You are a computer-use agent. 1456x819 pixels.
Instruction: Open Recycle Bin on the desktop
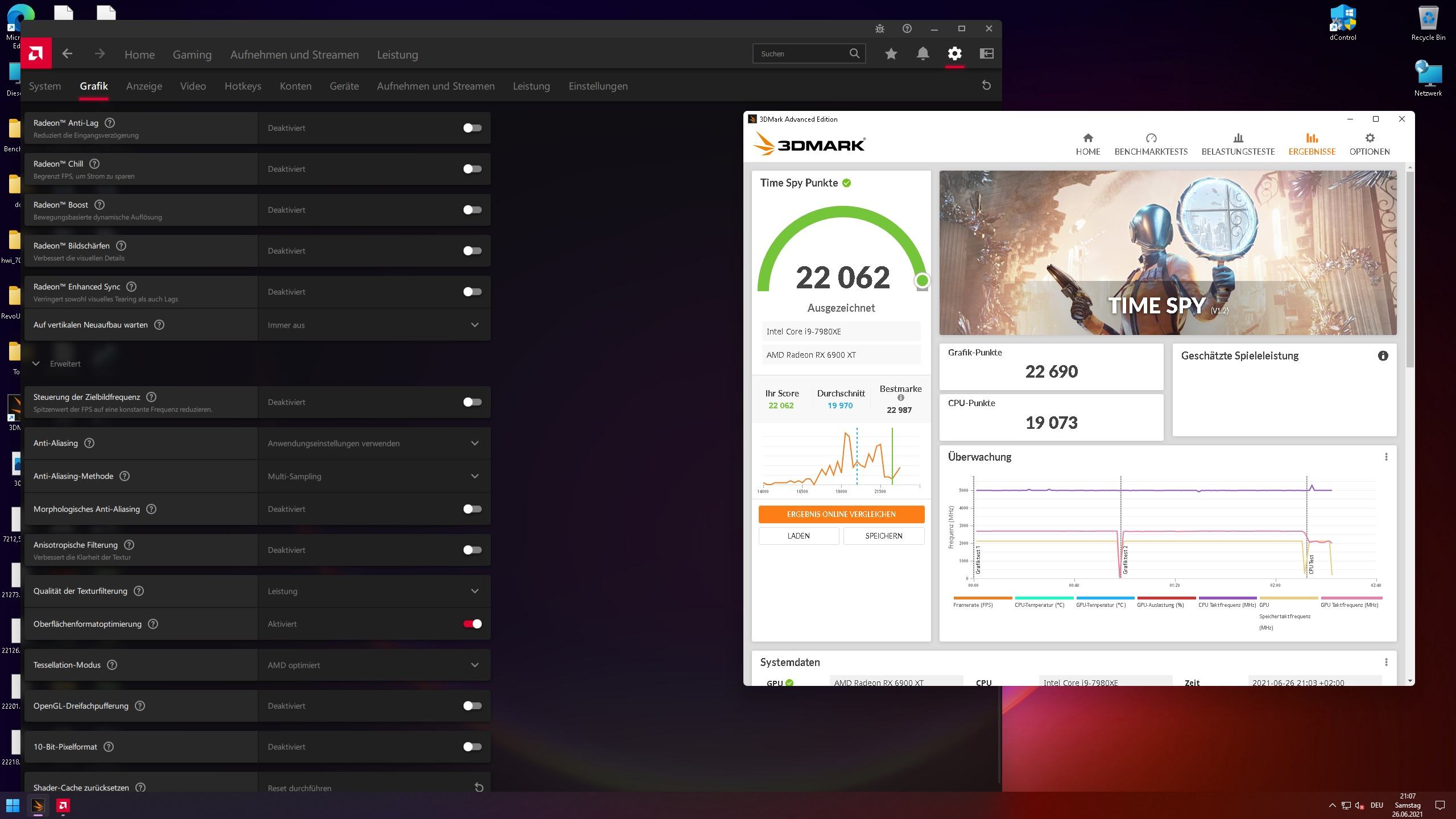tap(1428, 23)
